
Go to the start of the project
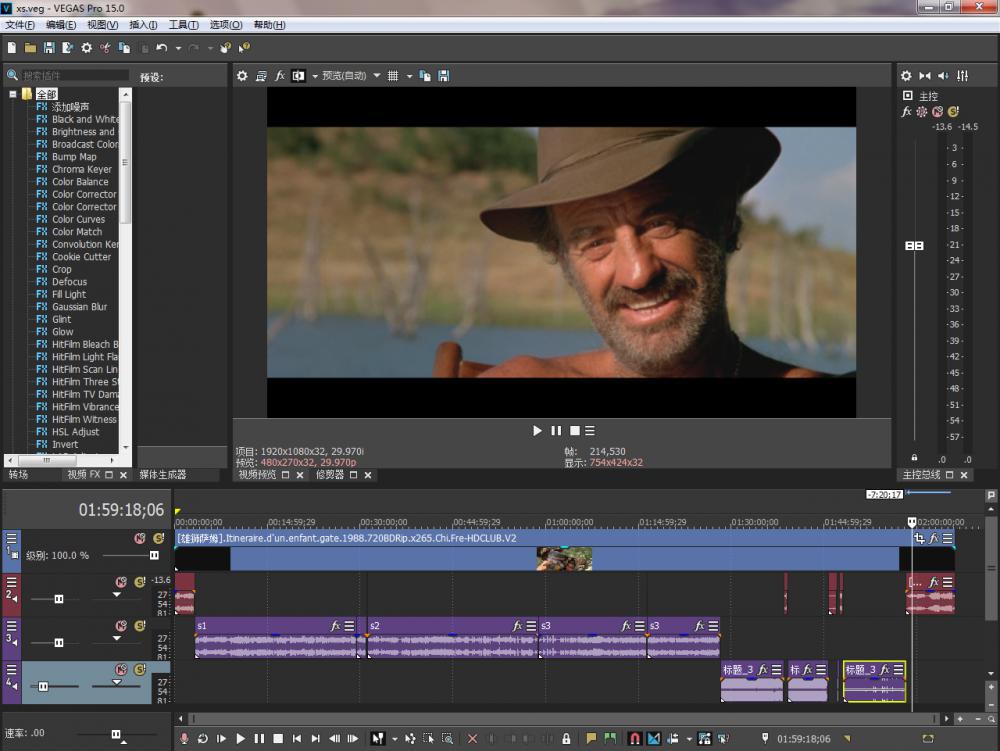click(x=297, y=738)
